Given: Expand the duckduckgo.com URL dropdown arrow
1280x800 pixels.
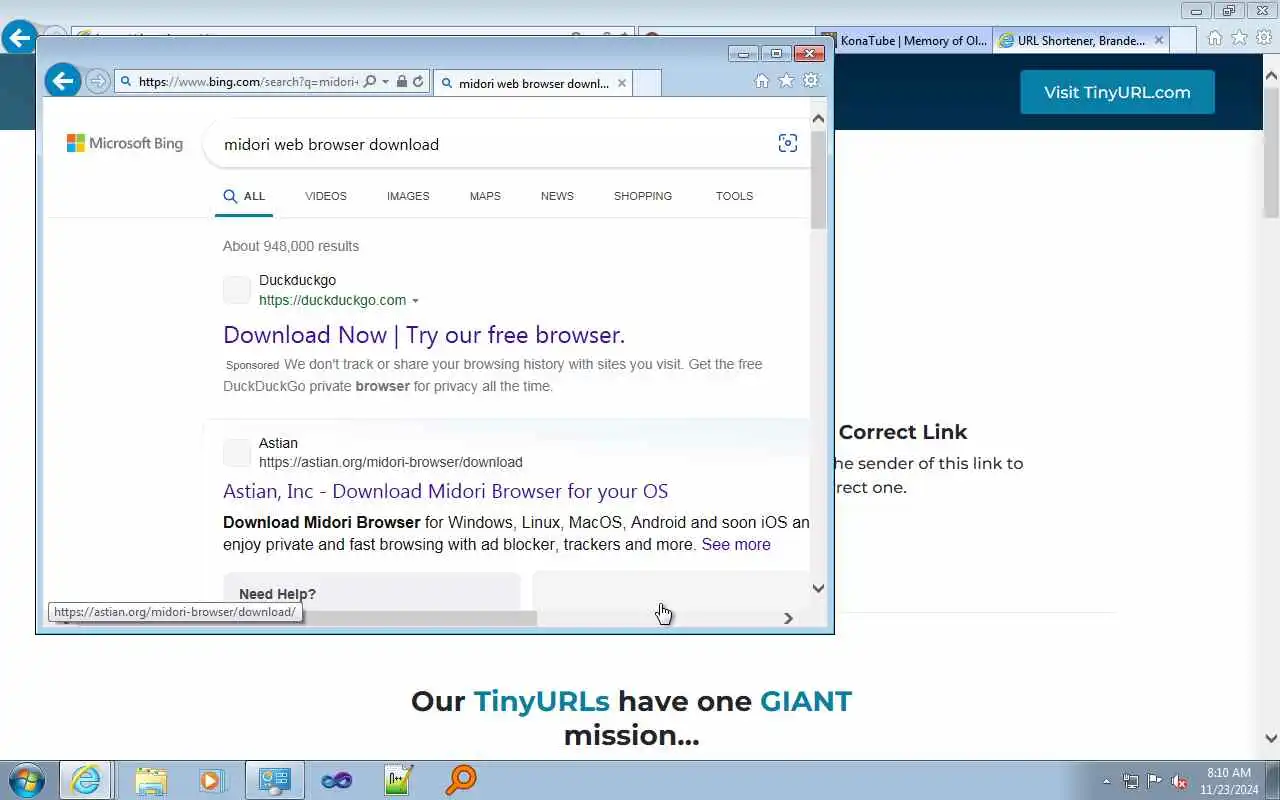Looking at the screenshot, I should point(415,301).
